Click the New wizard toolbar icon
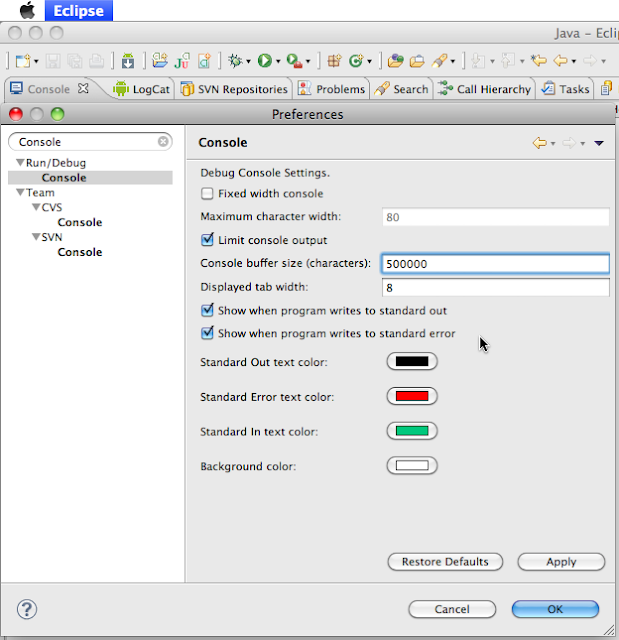Viewport: 619px width, 640px height. pos(23,61)
